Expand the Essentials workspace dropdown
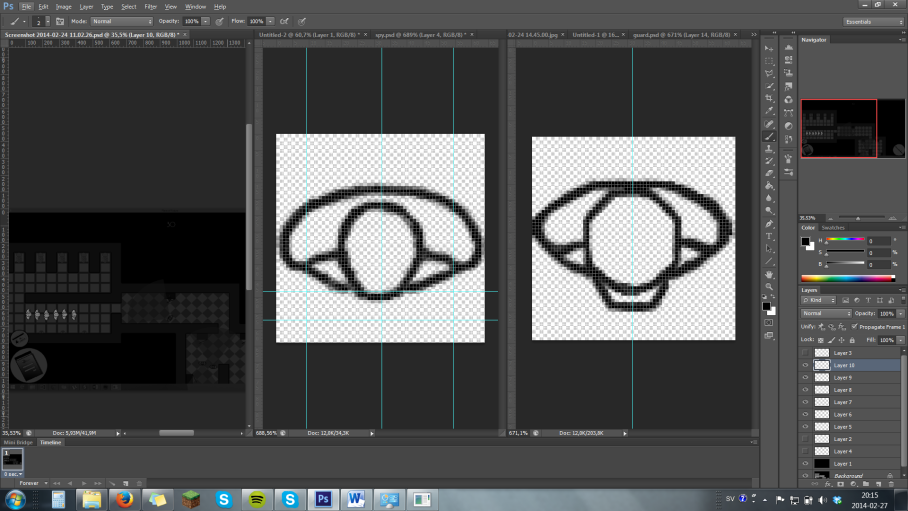Screen dimensions: 908x511 pyautogui.click(x=872, y=21)
